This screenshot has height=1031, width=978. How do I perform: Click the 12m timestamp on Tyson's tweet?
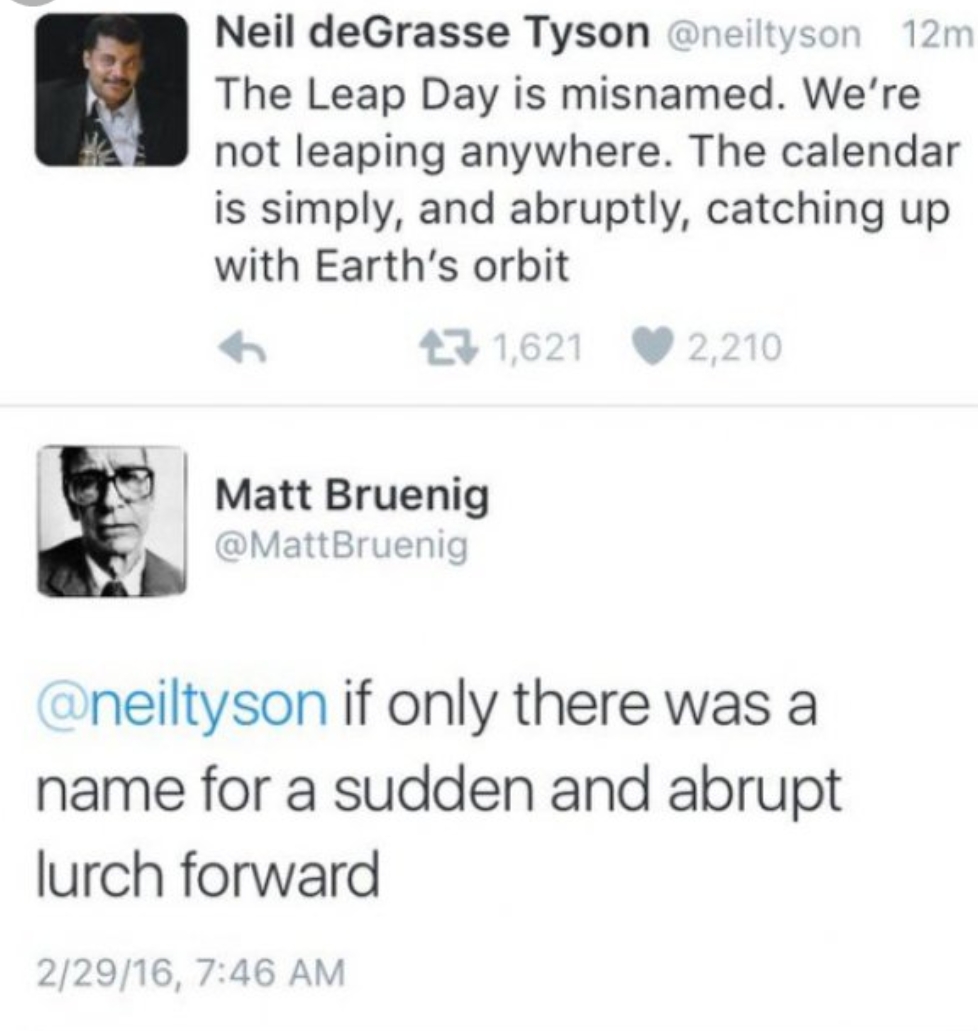pyautogui.click(x=937, y=34)
